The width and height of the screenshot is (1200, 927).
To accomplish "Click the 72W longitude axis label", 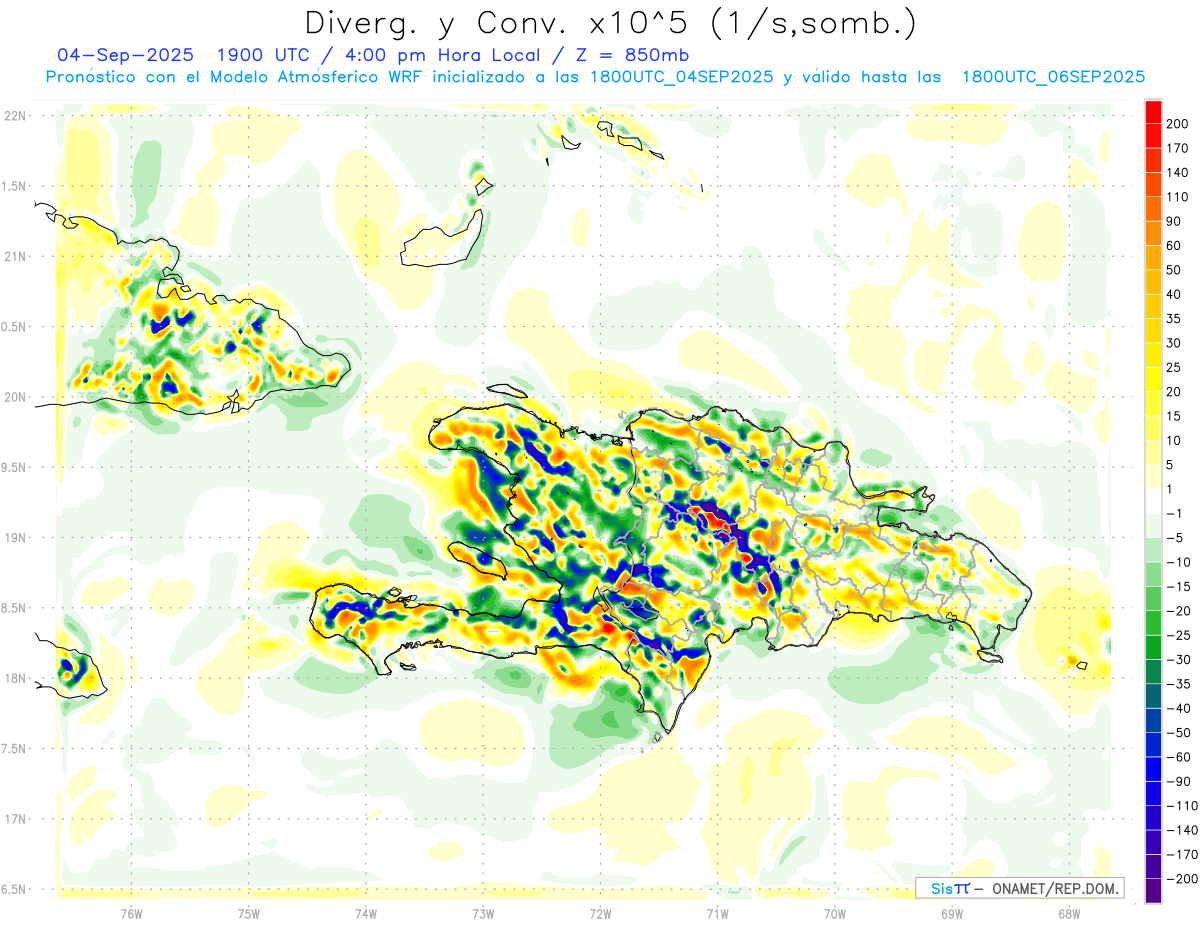I will coord(600,912).
